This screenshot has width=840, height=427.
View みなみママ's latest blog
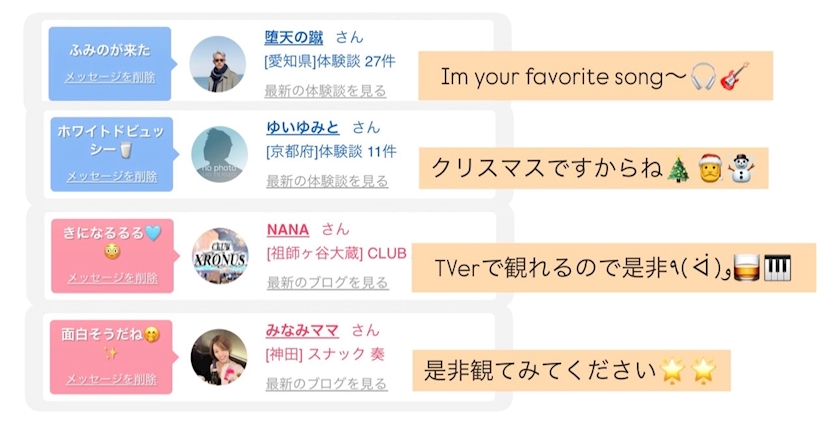tap(326, 384)
